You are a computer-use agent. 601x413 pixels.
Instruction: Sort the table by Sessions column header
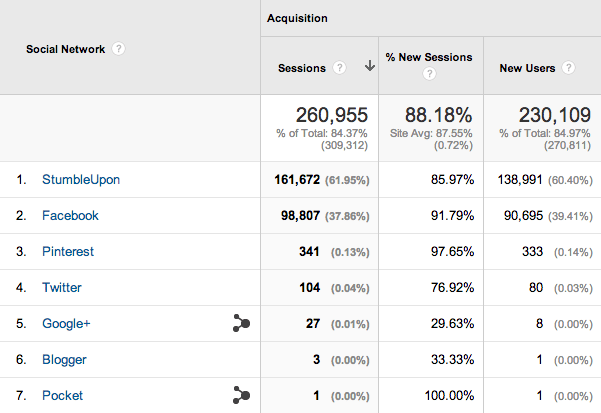301,68
